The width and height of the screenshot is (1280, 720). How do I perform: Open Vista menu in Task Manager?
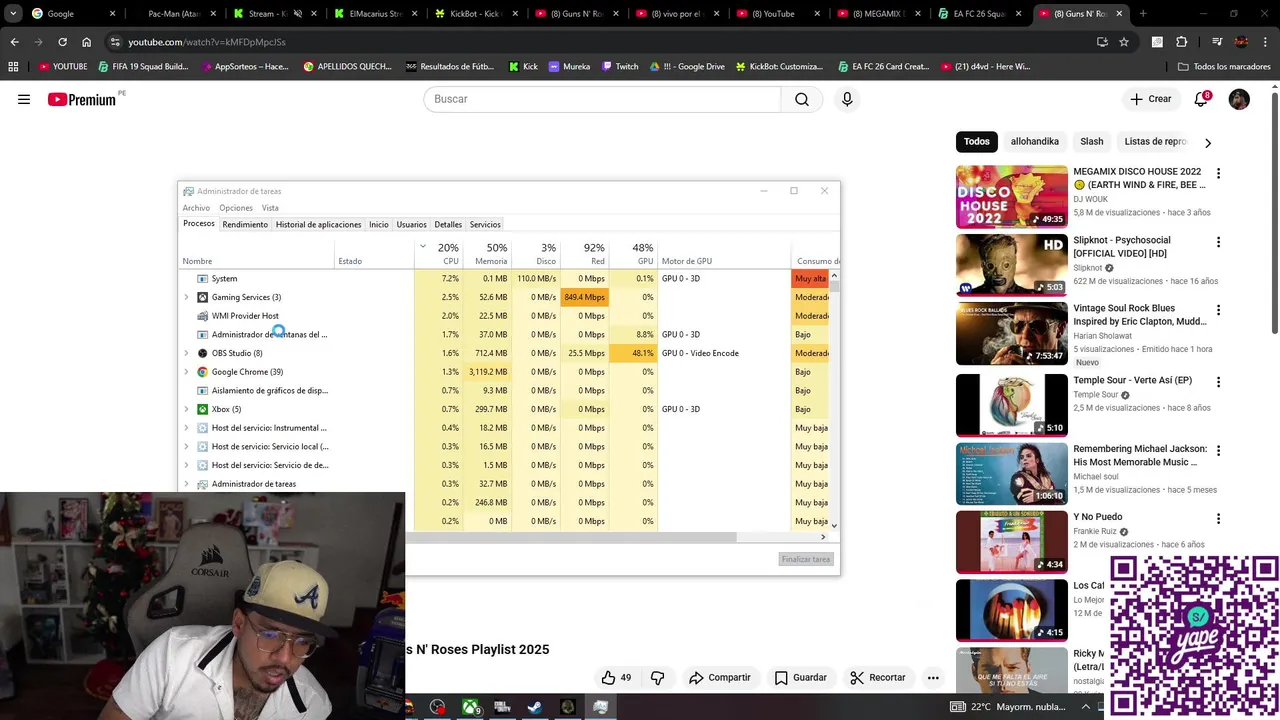pos(270,208)
